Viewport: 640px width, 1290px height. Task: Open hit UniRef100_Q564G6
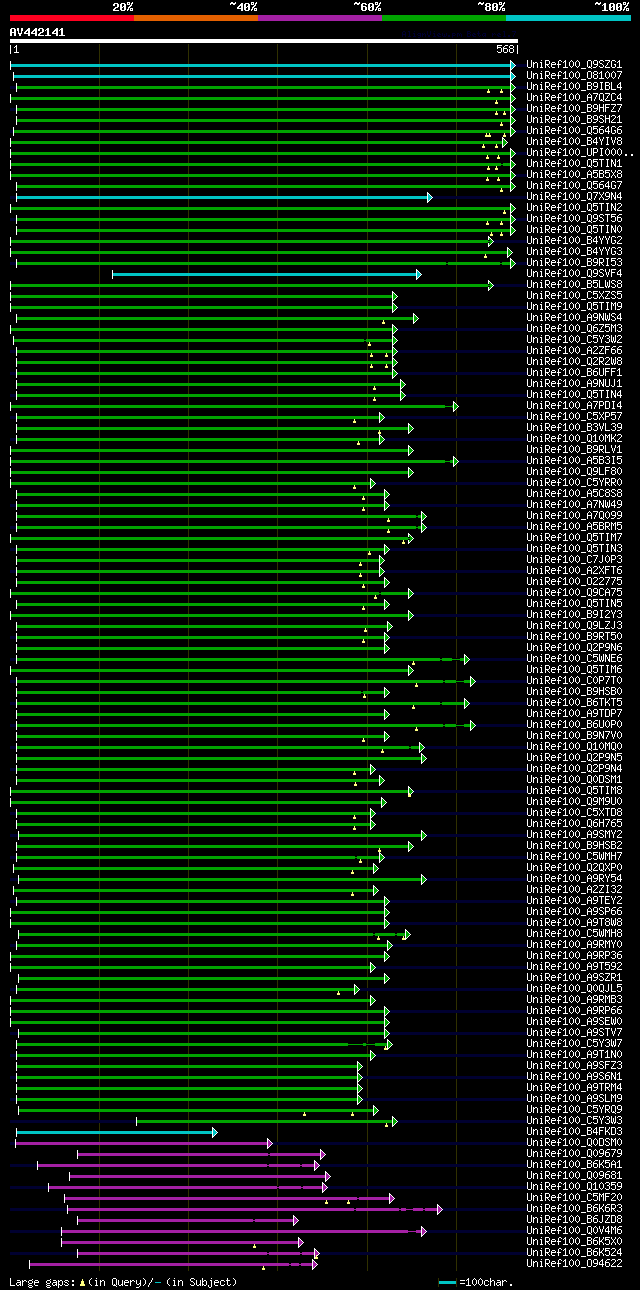pyautogui.click(x=574, y=130)
